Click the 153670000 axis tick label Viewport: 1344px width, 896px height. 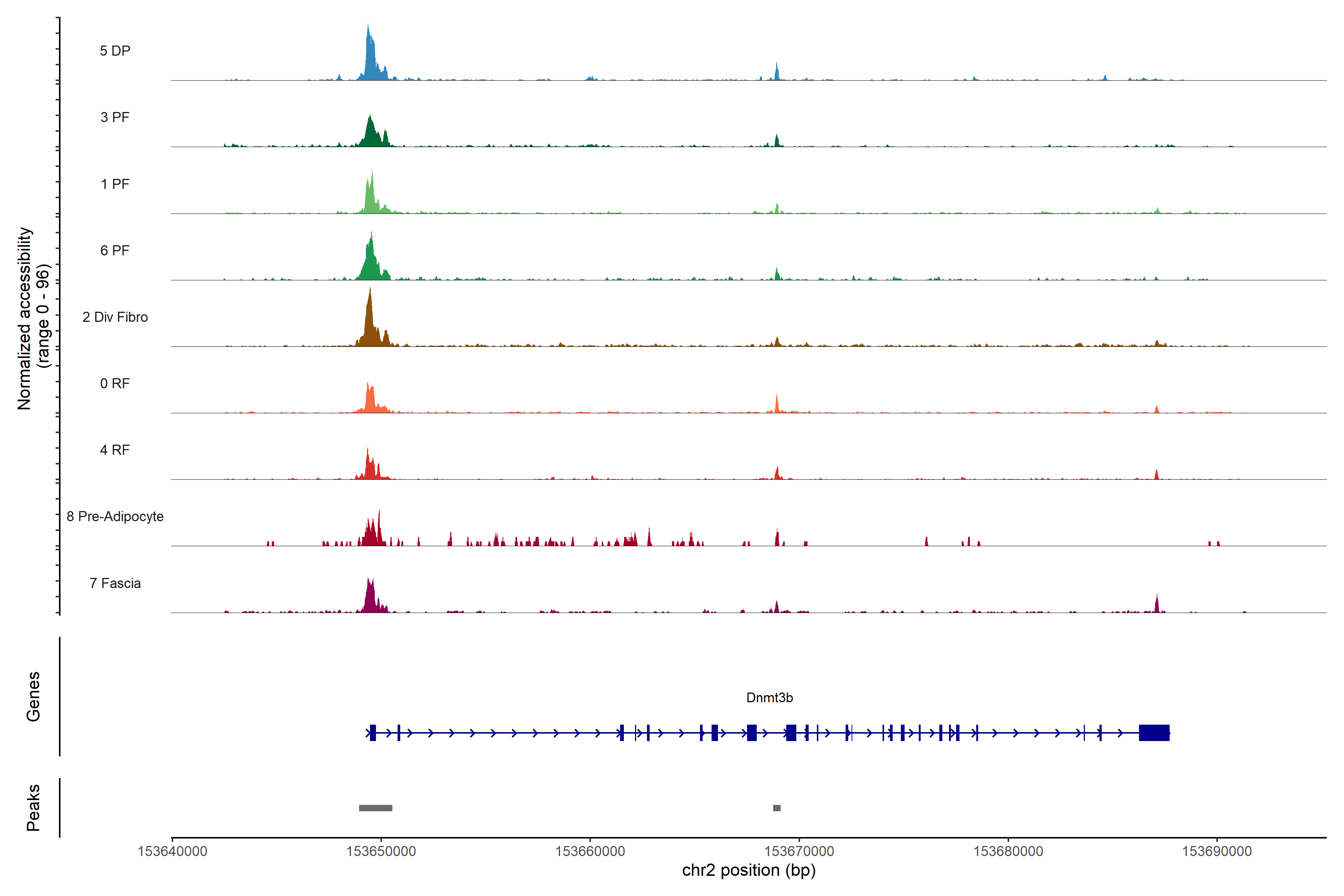point(799,852)
